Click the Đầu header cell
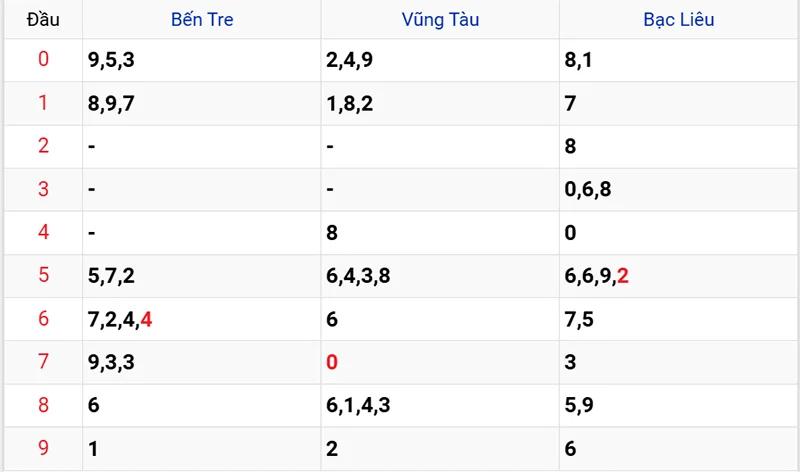800x472 pixels. pos(43,19)
